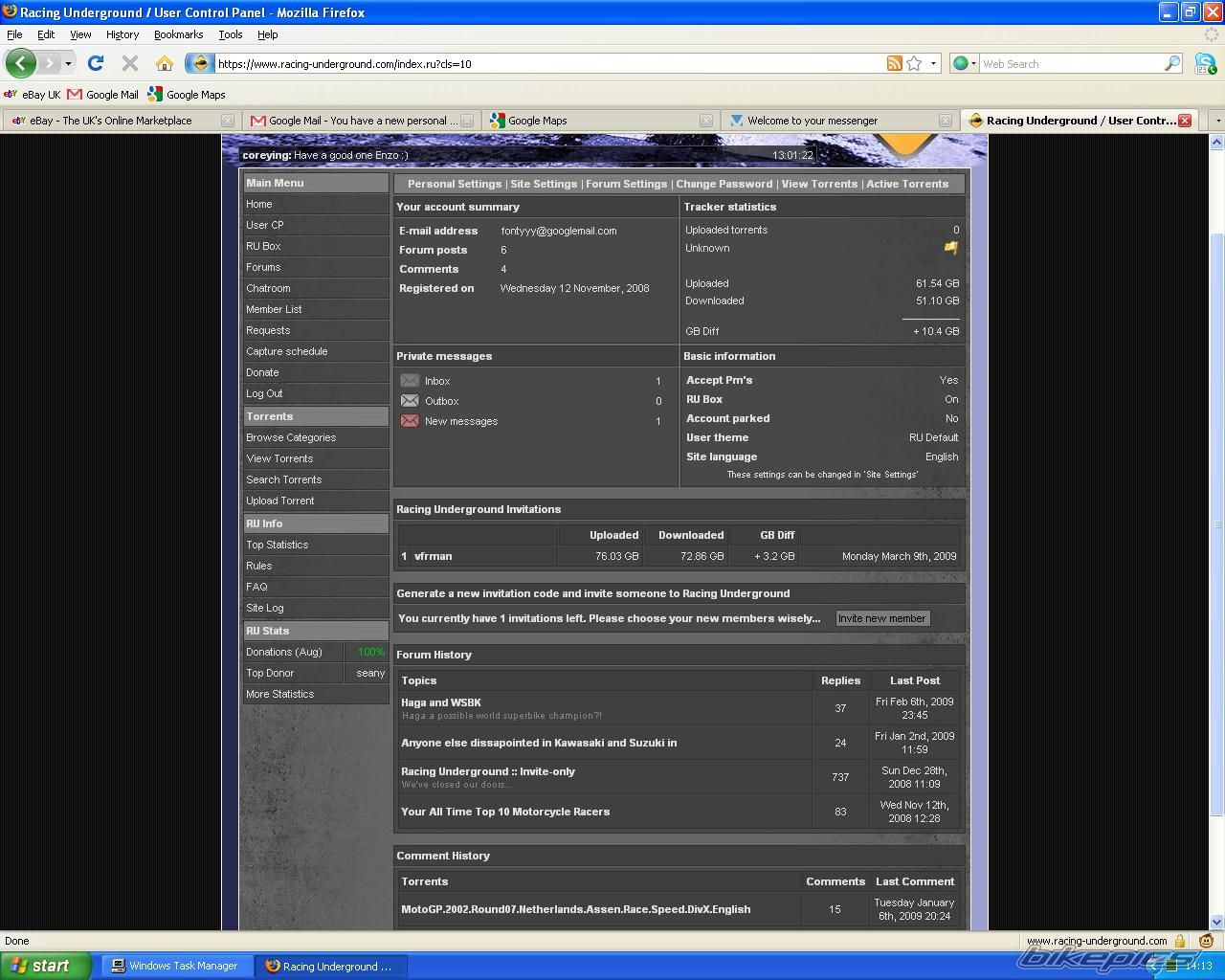
Task: Click the browser Reload button
Action: 95,64
